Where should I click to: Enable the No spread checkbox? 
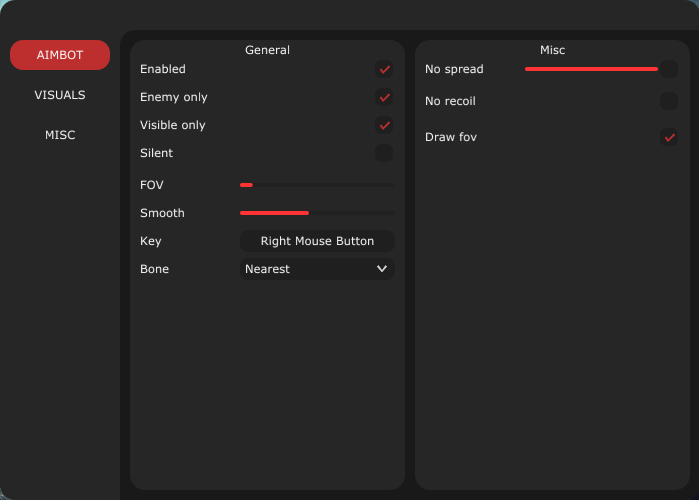pos(669,69)
